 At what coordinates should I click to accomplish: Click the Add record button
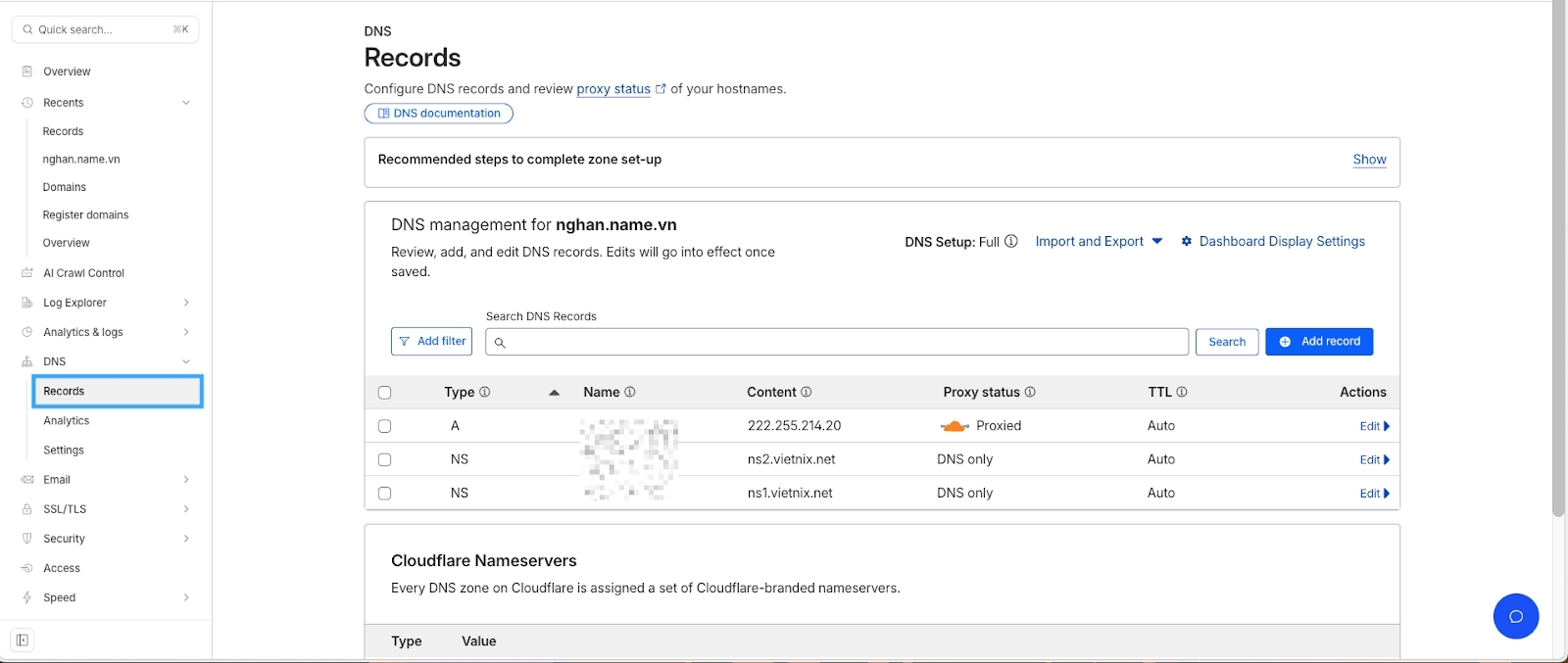pos(1319,342)
